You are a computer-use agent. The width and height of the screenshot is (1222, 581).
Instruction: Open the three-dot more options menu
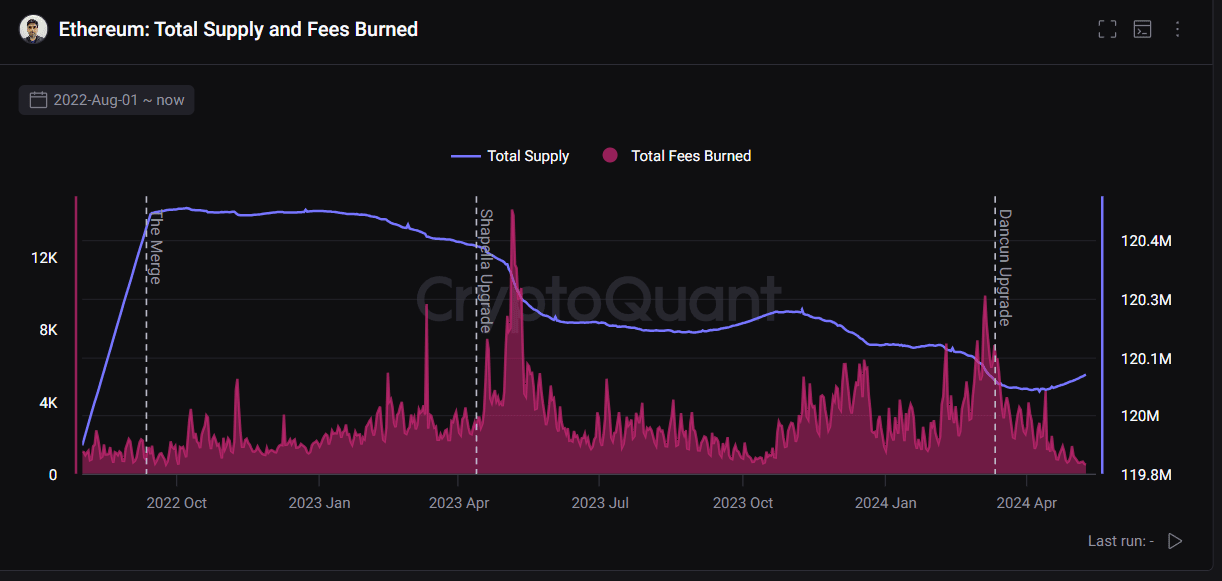(1177, 29)
